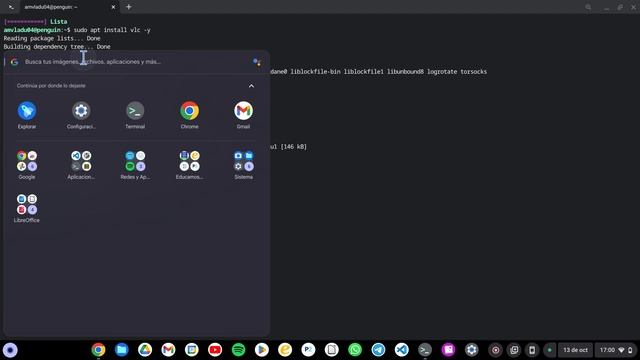Screen dimensions: 640x360
Task: Open Chrome from the shelf
Action: (x=98, y=350)
